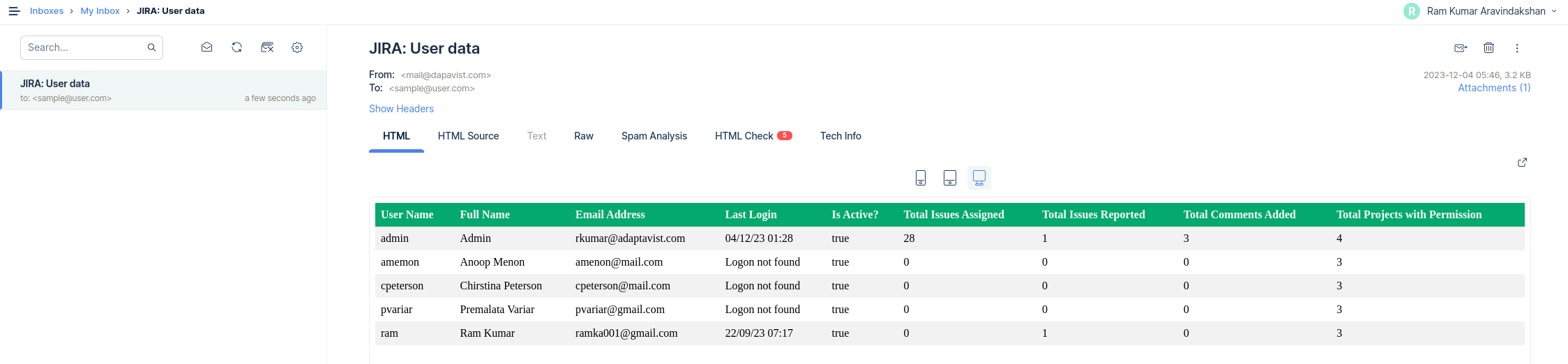
Task: Click the Is Active? column header
Action: click(x=854, y=215)
